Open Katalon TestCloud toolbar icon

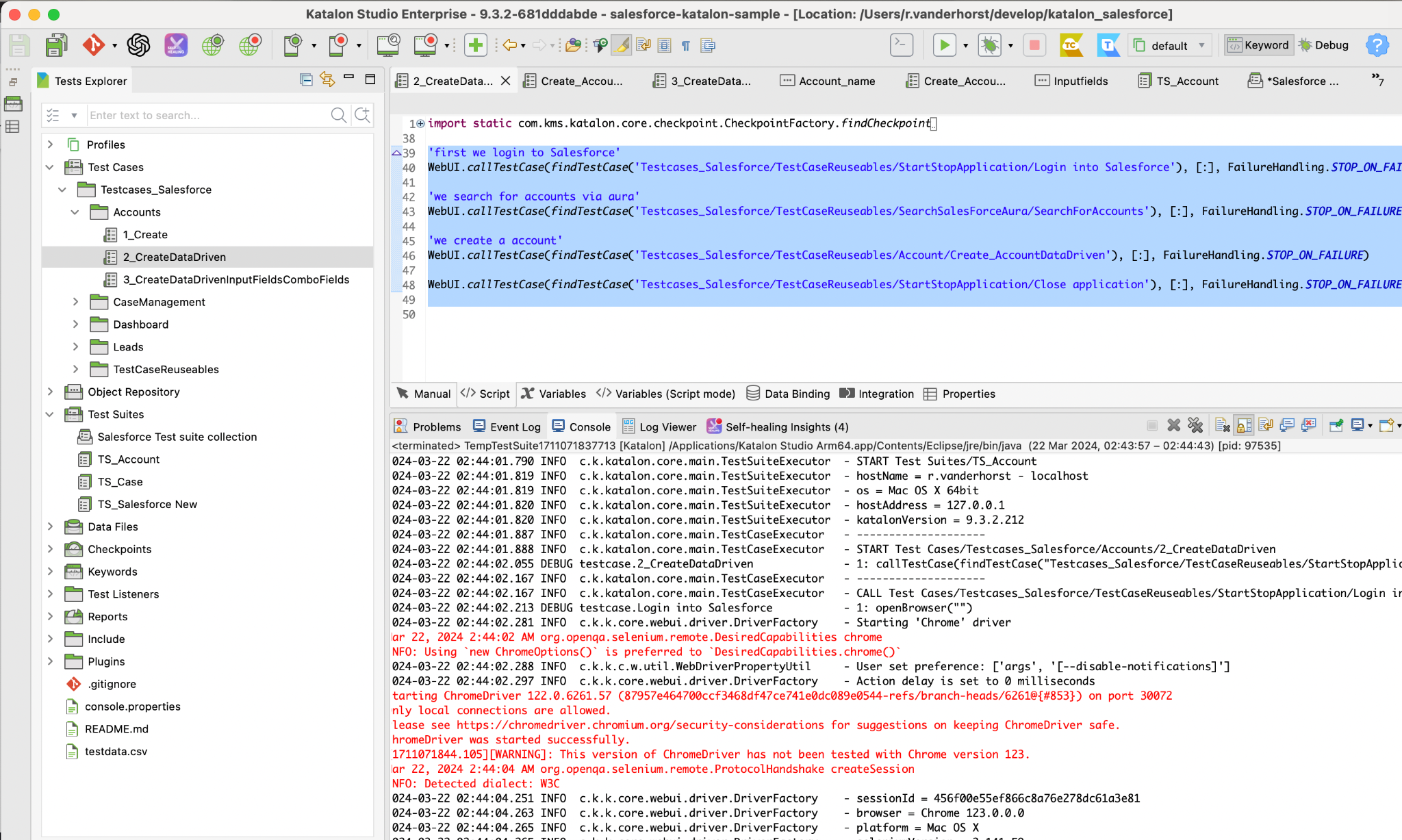click(1071, 45)
